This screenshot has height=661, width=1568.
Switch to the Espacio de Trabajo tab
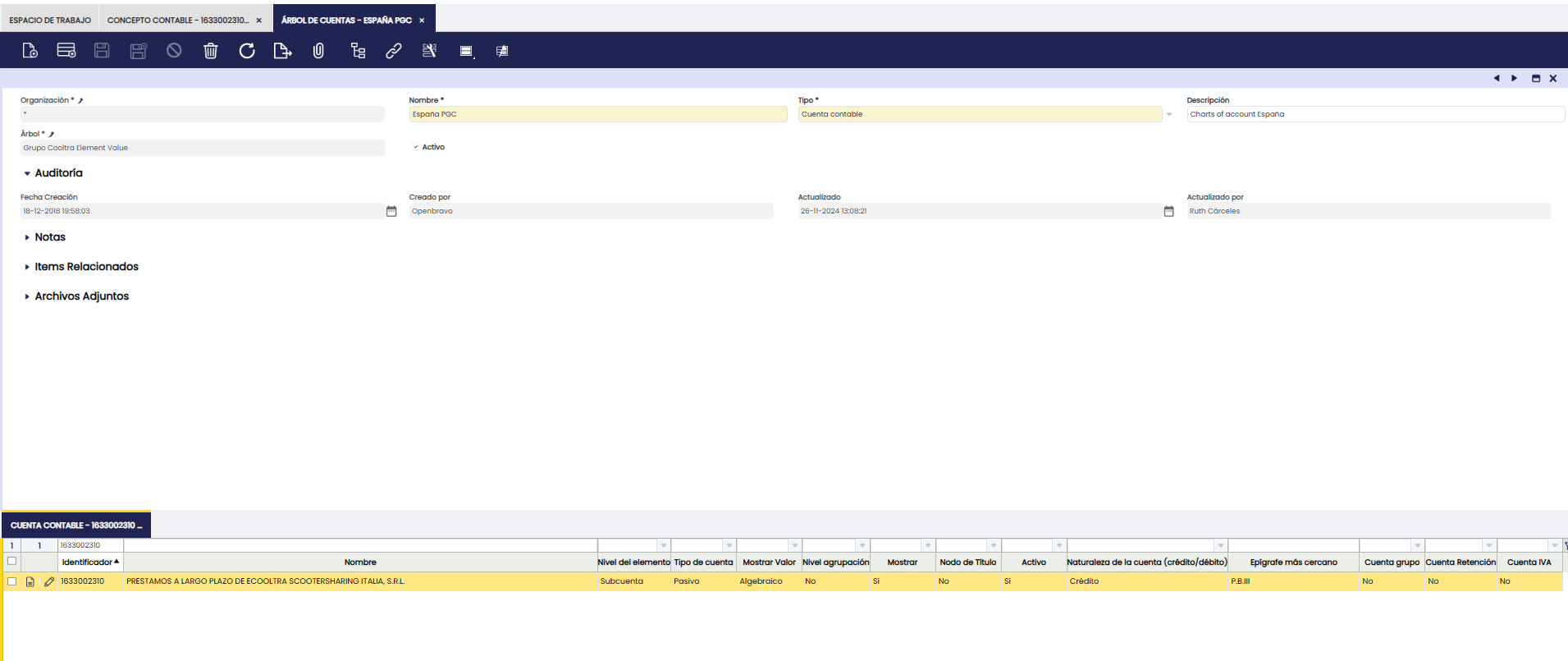(50, 20)
